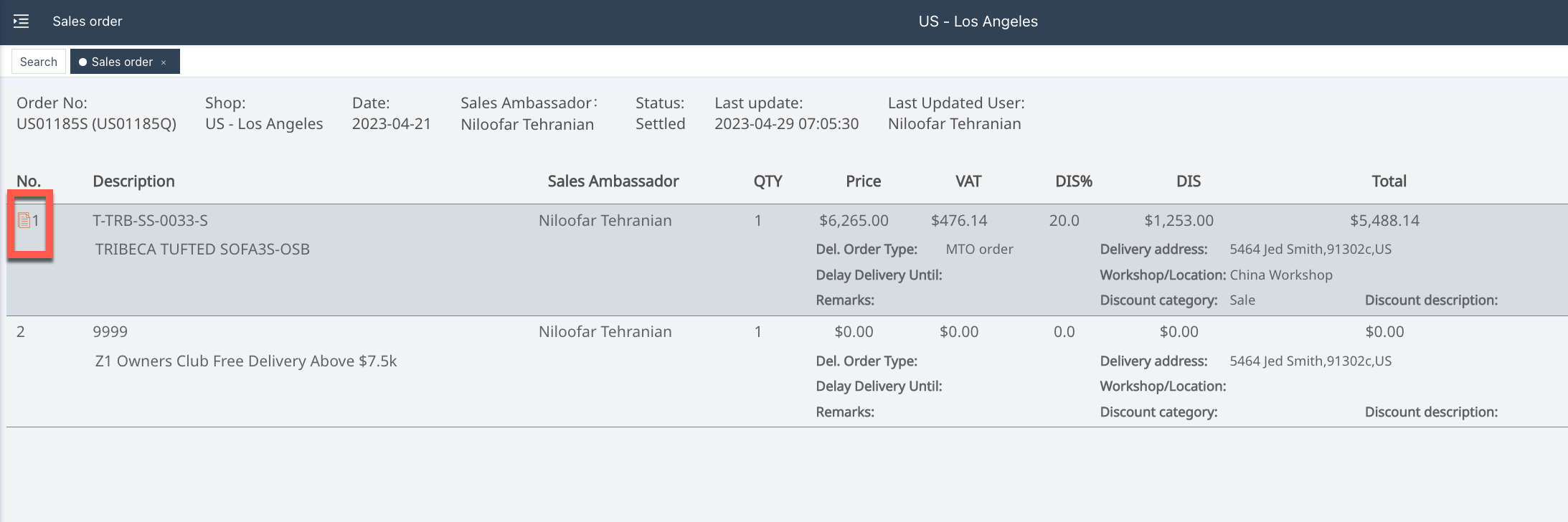Switch to the Search tab
1568x522 pixels.
click(x=39, y=62)
